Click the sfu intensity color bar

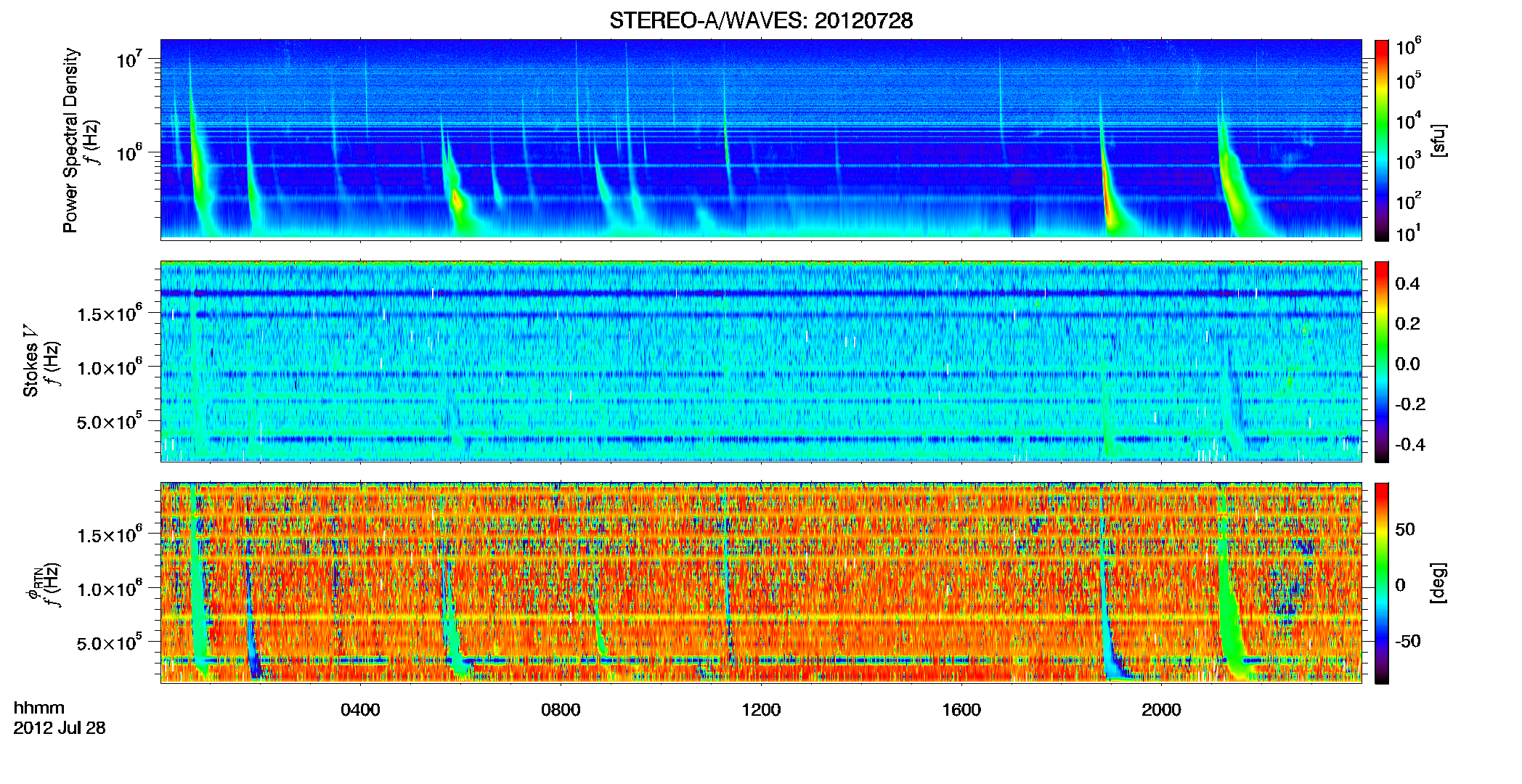1382,140
